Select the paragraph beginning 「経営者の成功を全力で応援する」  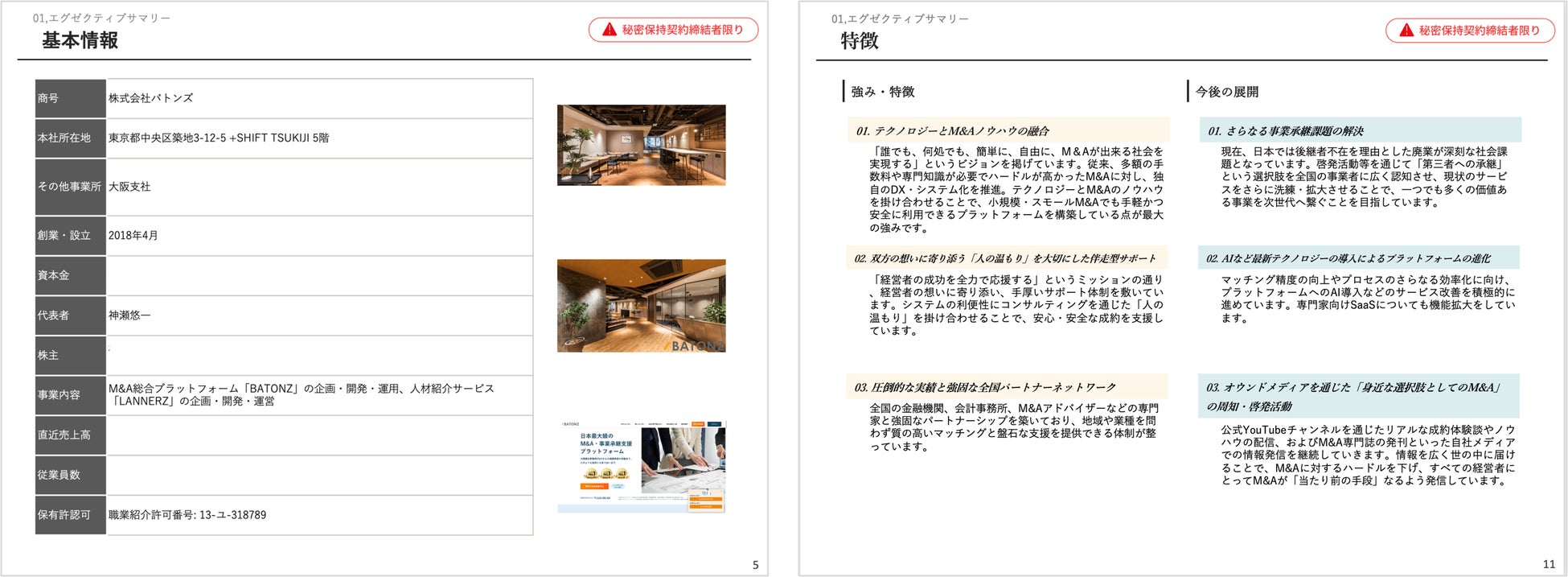1016,305
